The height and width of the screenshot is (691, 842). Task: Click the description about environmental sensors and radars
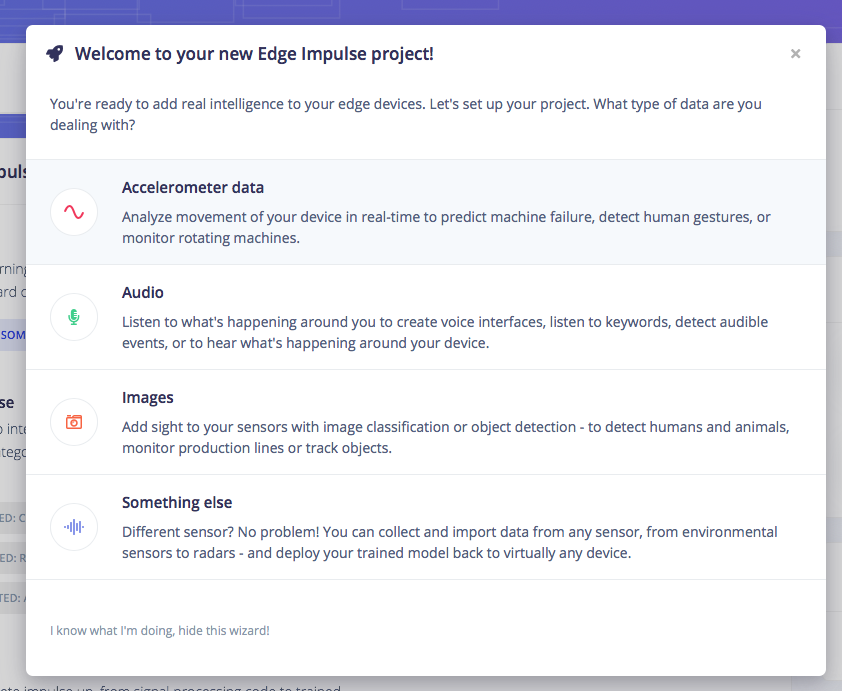[x=449, y=542]
